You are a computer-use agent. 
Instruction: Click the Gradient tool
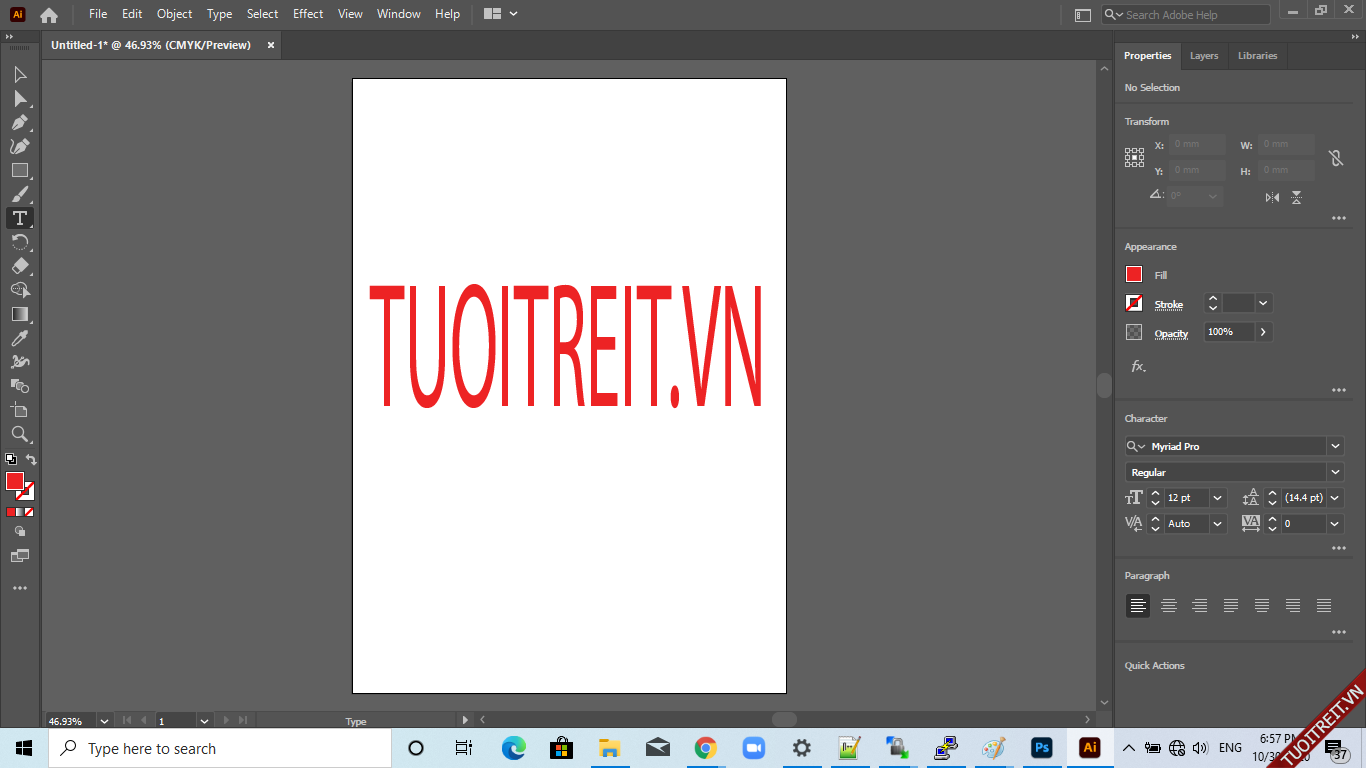click(x=19, y=314)
